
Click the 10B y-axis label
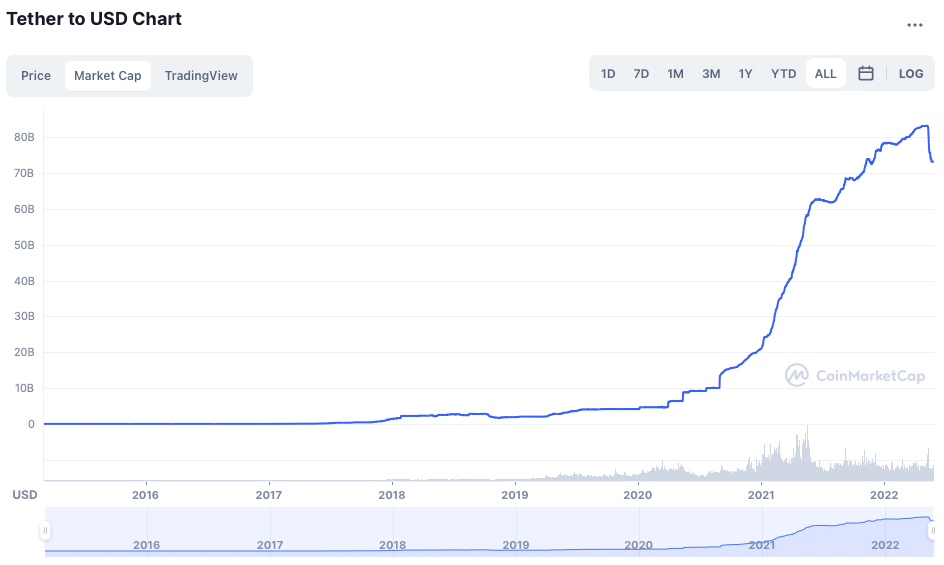pos(24,389)
